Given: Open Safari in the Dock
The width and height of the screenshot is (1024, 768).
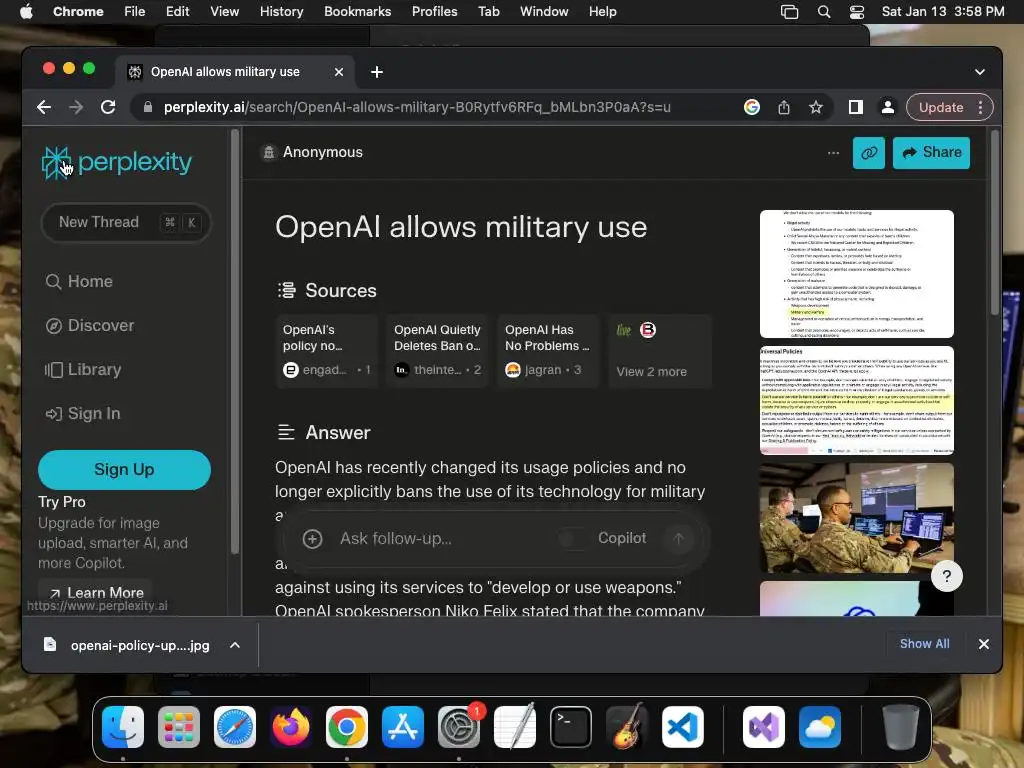Looking at the screenshot, I should (x=235, y=727).
